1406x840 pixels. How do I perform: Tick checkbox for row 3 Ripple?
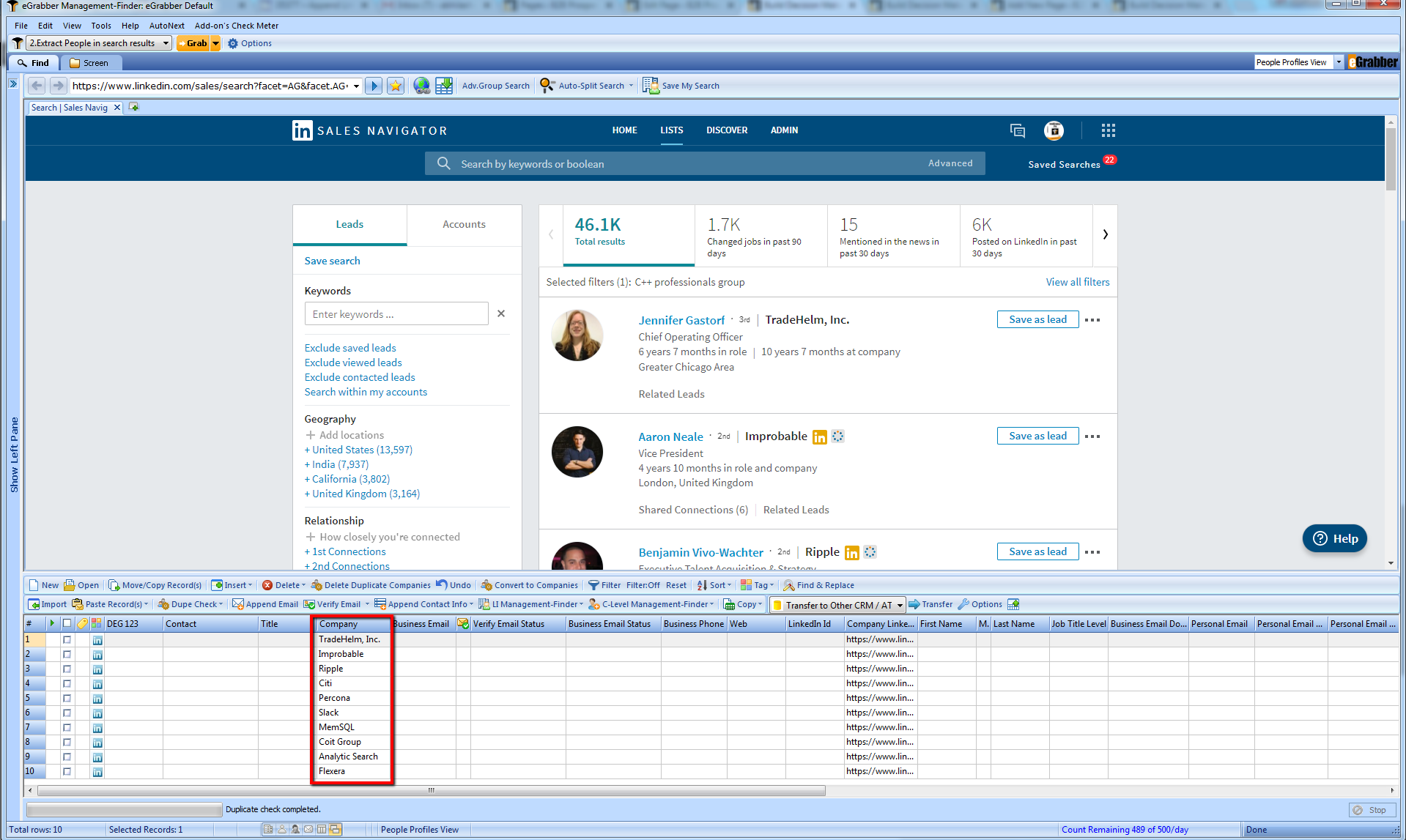click(67, 669)
